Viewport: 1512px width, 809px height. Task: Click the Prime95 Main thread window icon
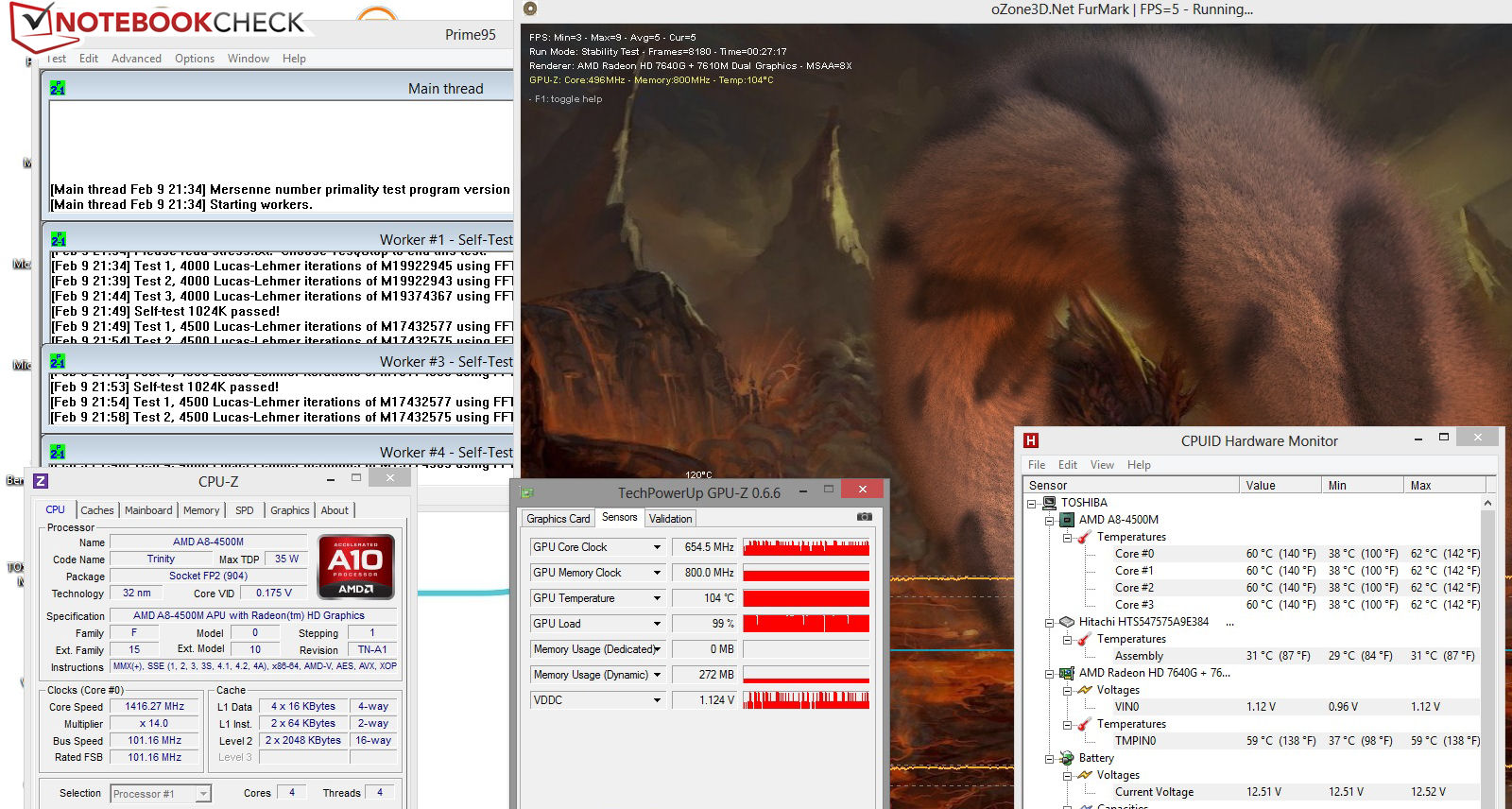click(x=58, y=88)
